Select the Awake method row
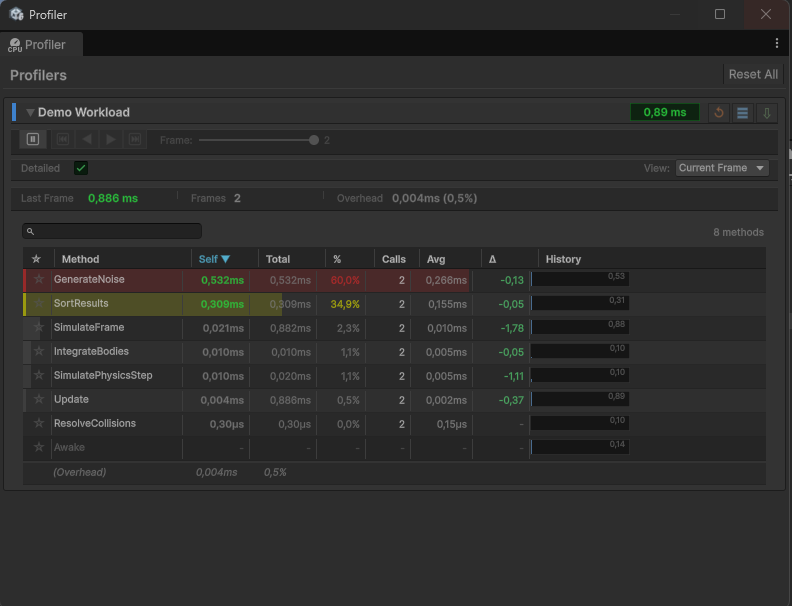792x606 pixels. pyautogui.click(x=394, y=448)
